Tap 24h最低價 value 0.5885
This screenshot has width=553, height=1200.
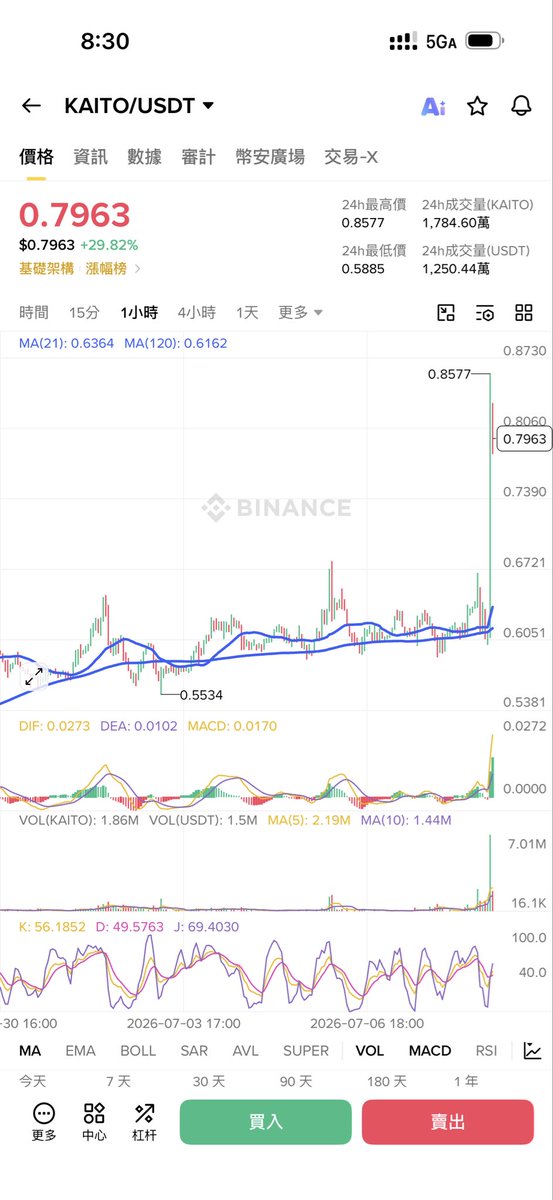point(363,269)
